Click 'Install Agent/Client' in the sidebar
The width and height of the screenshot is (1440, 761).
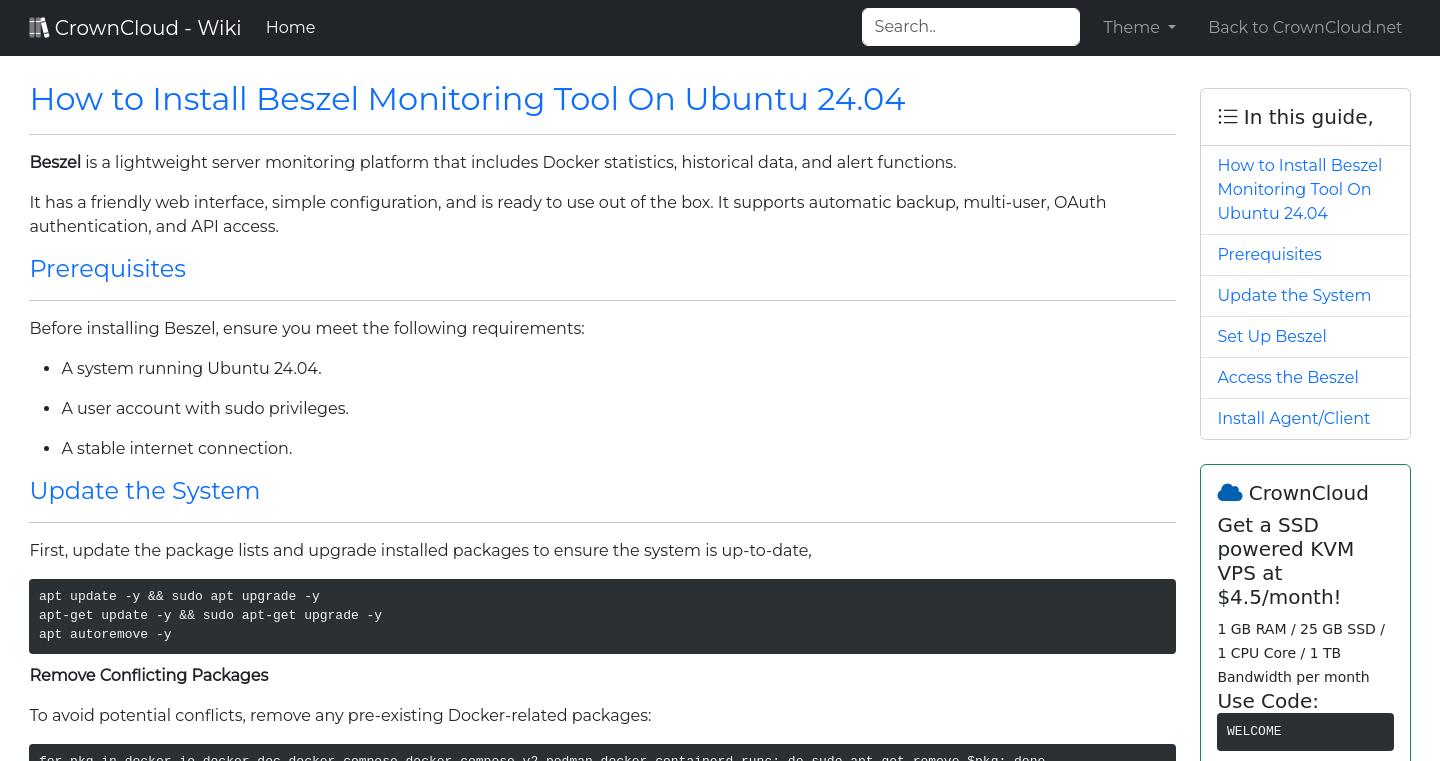click(1294, 418)
